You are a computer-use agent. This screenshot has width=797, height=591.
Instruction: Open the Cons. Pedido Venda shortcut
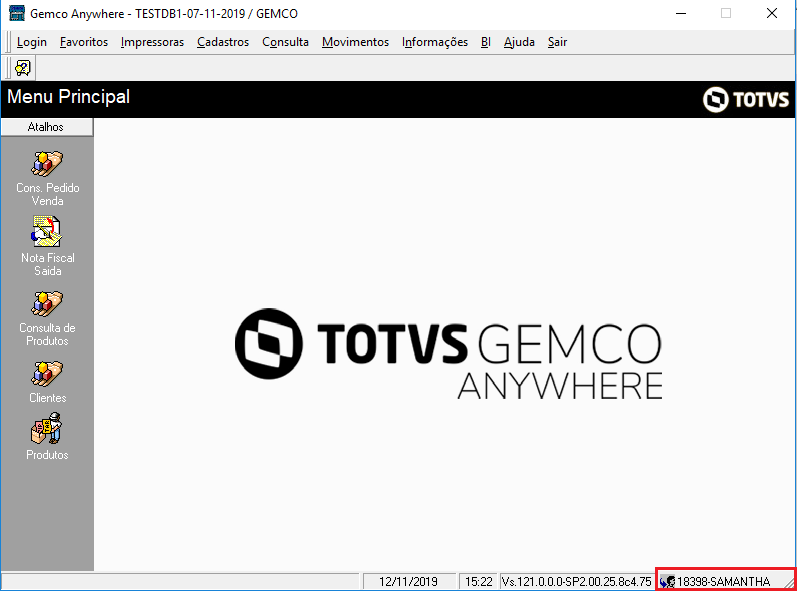pyautogui.click(x=47, y=178)
